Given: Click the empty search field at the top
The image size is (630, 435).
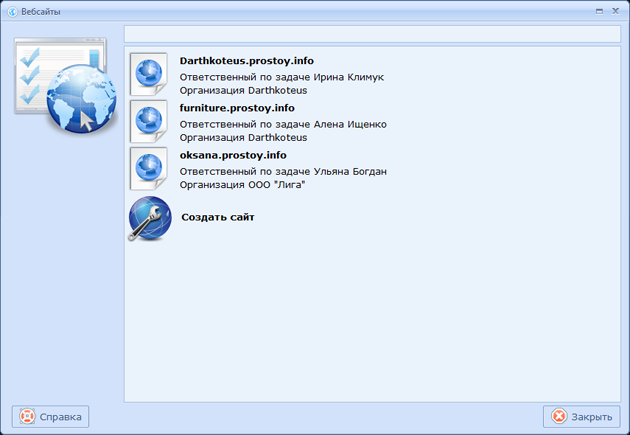Looking at the screenshot, I should [x=372, y=34].
